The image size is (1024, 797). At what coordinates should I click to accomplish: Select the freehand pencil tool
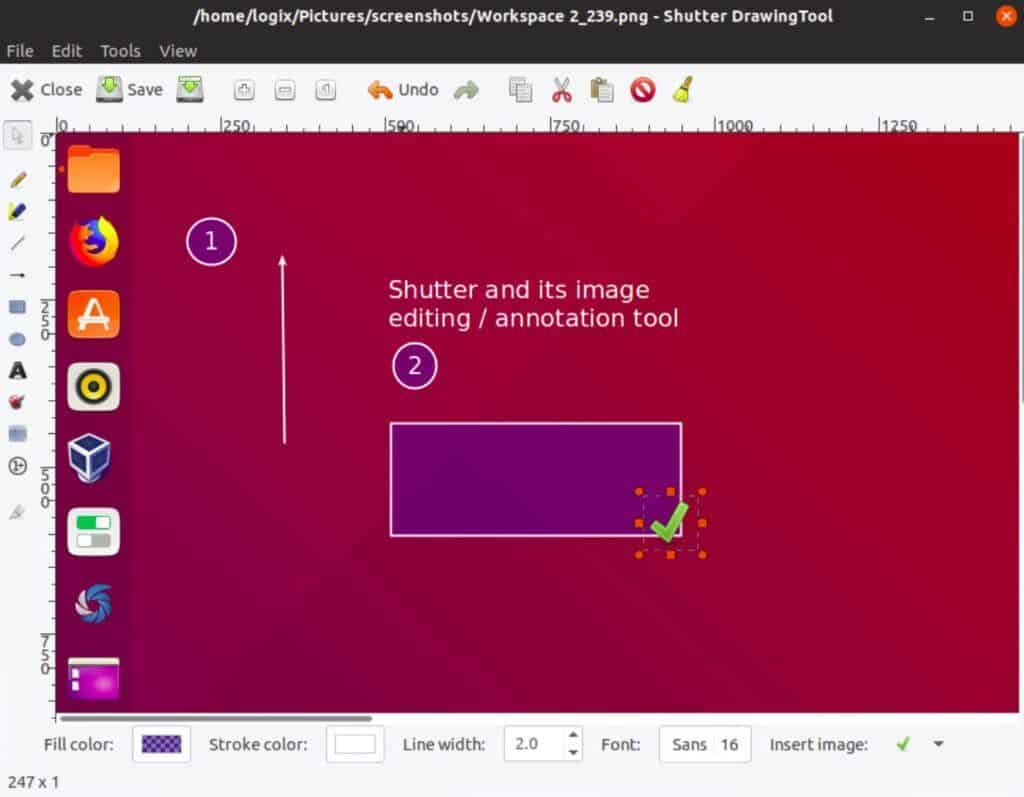(x=18, y=179)
